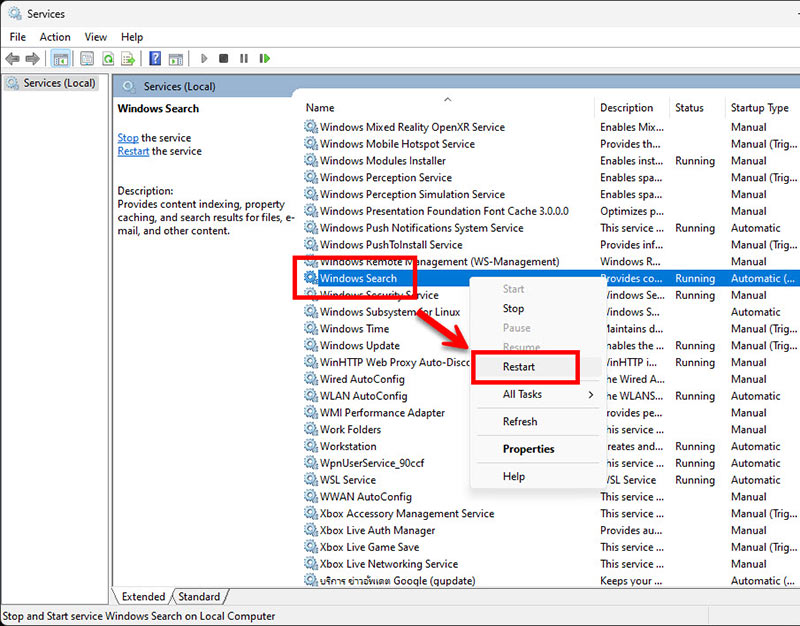
Task: Click Services gear icon in the title bar
Action: [x=15, y=13]
